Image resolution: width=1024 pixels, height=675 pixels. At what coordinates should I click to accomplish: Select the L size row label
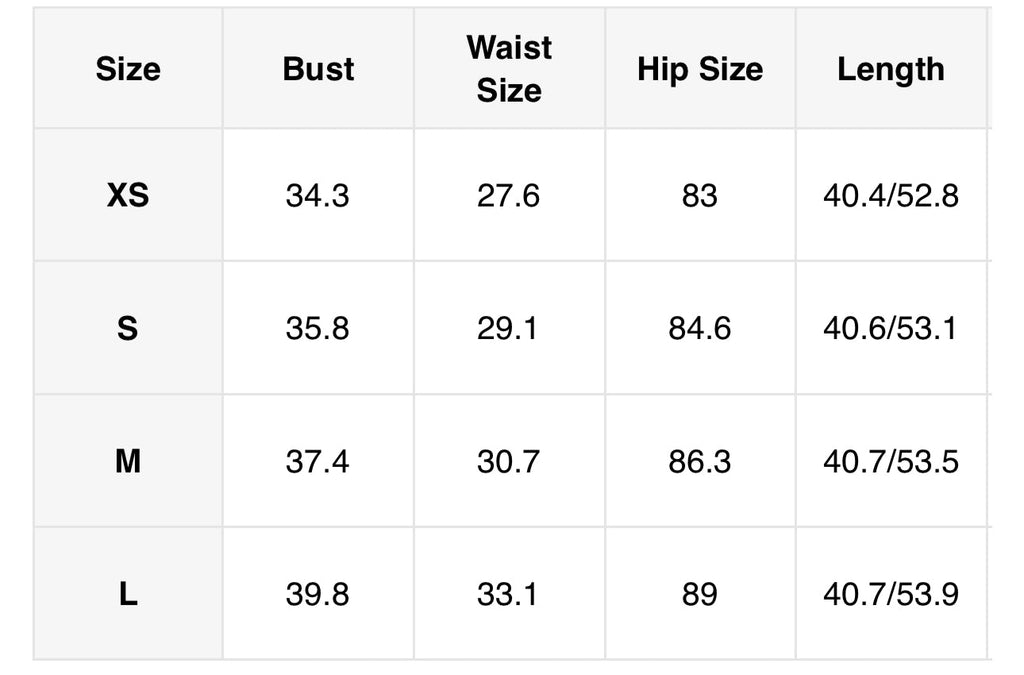pos(128,593)
